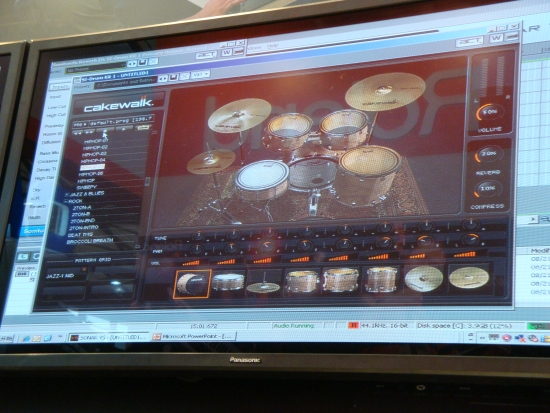This screenshot has height=413, width=550.
Task: Click the fast-forward pattern button
Action: (x=90, y=132)
